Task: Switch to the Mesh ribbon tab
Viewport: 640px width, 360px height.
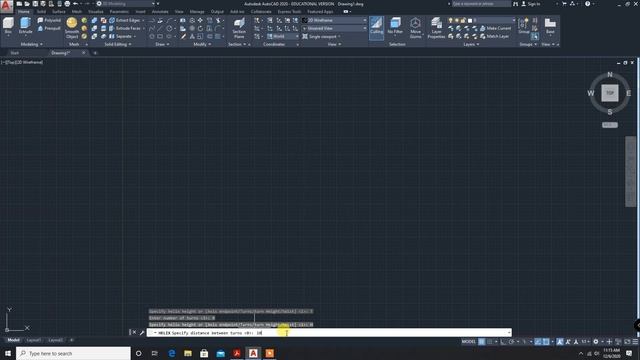Action: tap(77, 12)
